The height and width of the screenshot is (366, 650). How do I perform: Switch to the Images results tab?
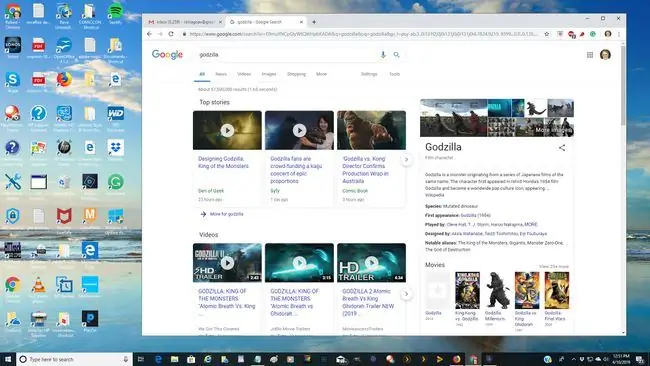point(269,74)
